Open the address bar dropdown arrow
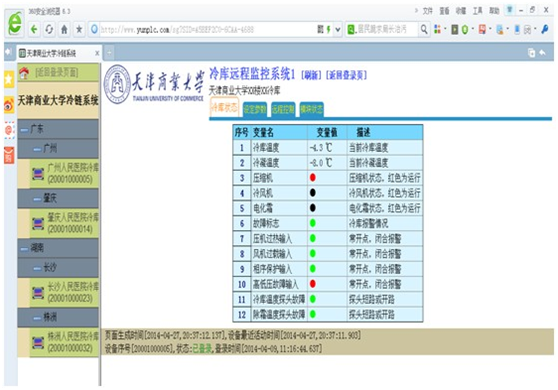The width and height of the screenshot is (558, 390). tap(338, 30)
